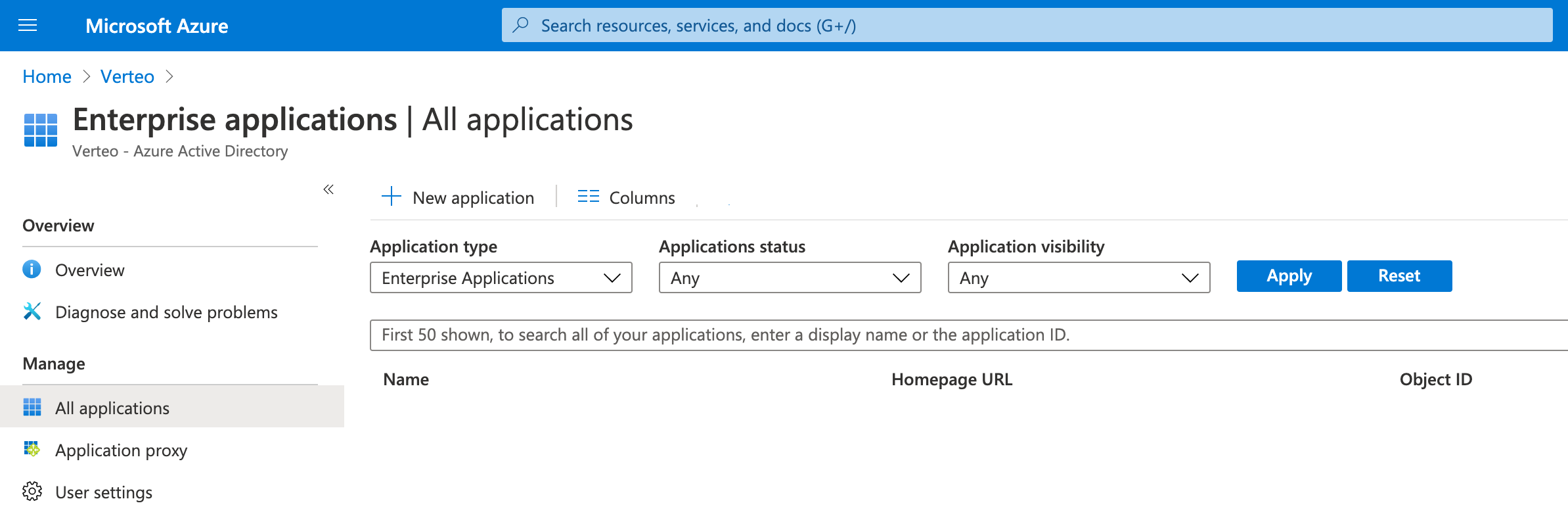Click Columns toolbar button

(627, 197)
